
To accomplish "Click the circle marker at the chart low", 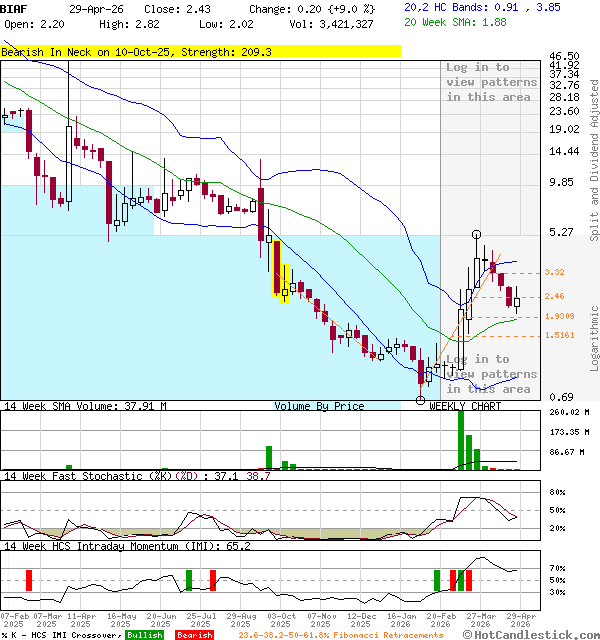I will pyautogui.click(x=421, y=400).
